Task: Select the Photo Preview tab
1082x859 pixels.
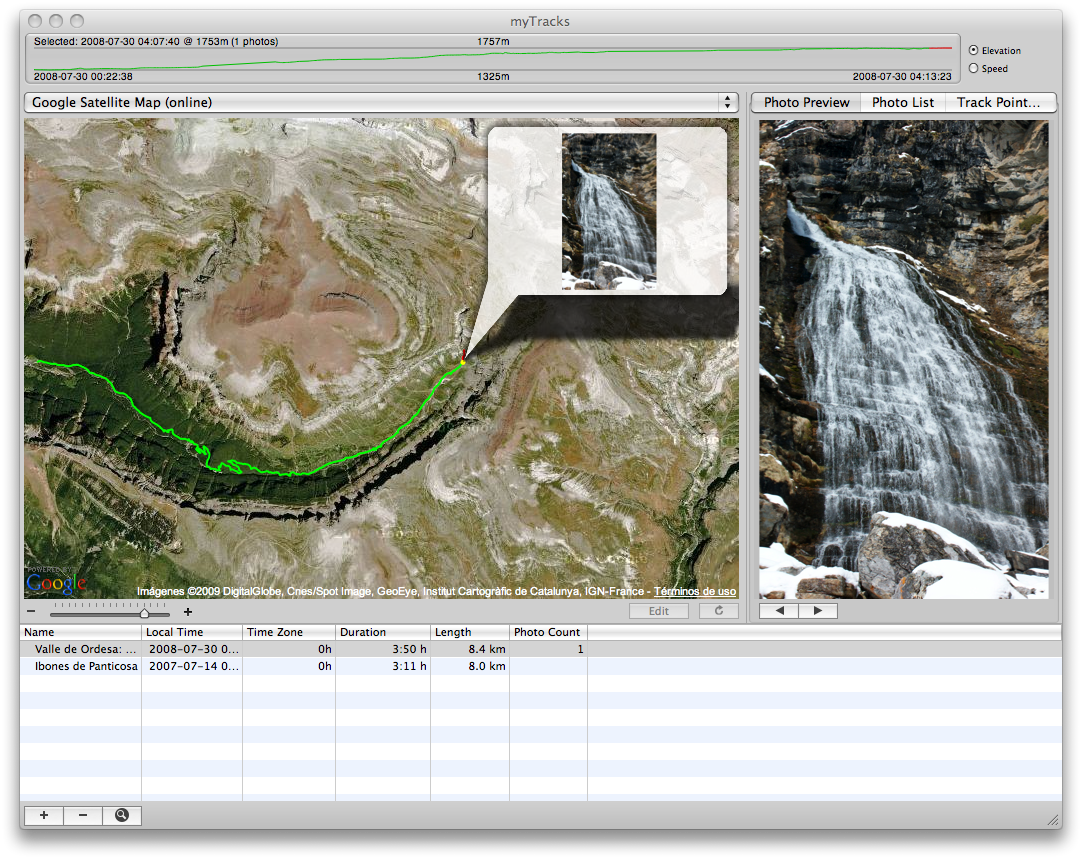Action: pos(806,102)
